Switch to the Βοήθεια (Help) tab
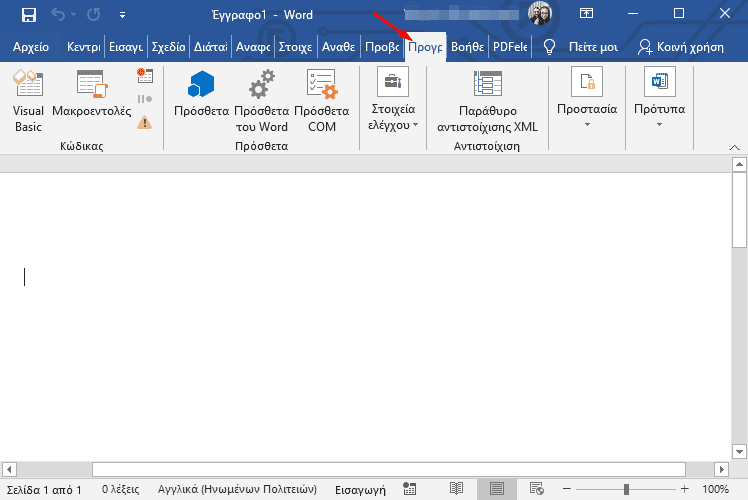This screenshot has width=748, height=500. 468,47
